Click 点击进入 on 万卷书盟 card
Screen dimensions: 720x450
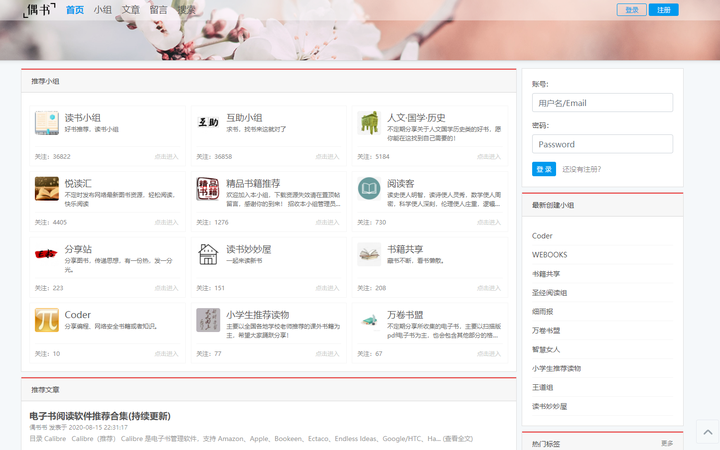[489, 354]
